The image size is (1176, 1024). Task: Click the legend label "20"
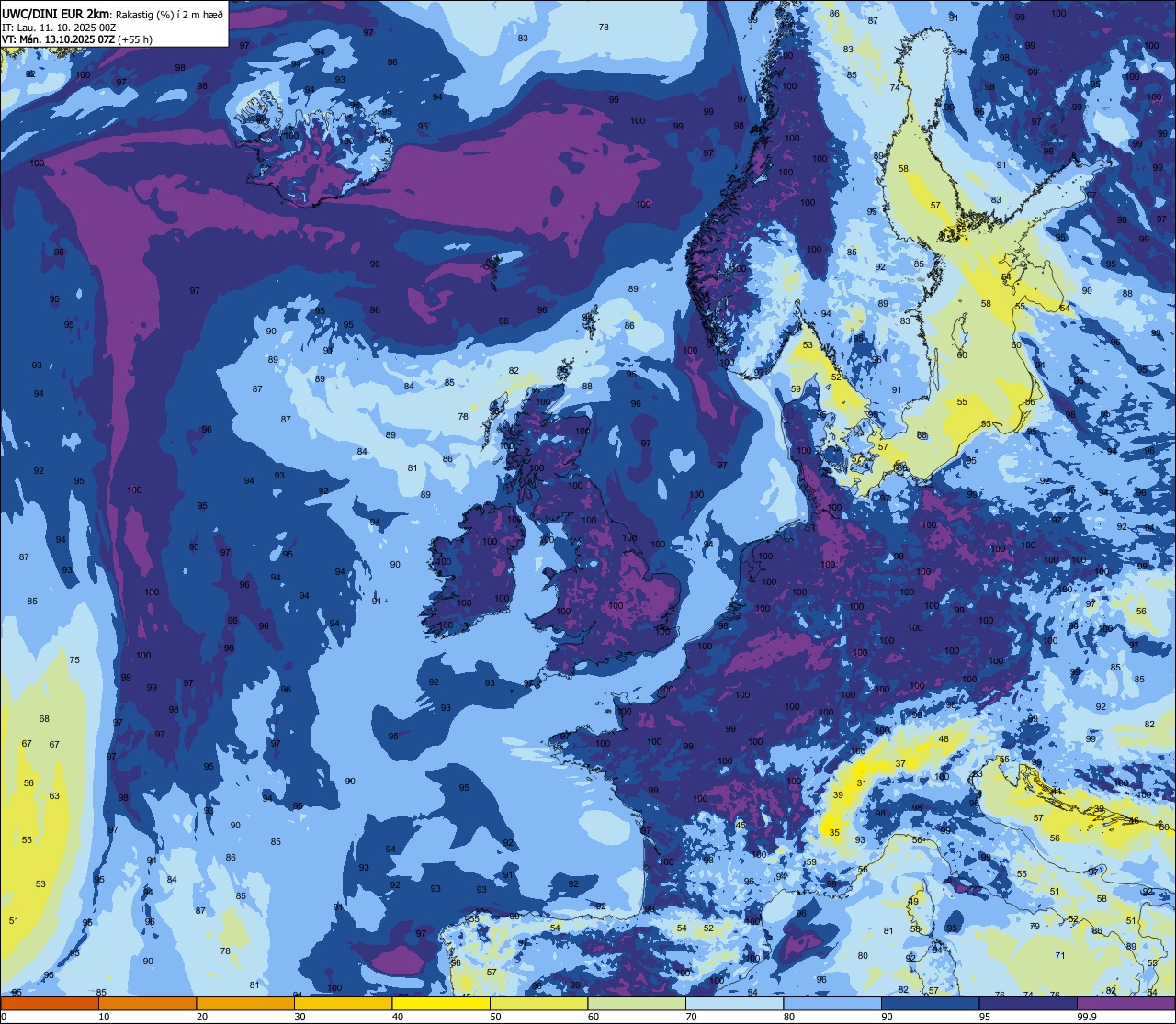[202, 1017]
